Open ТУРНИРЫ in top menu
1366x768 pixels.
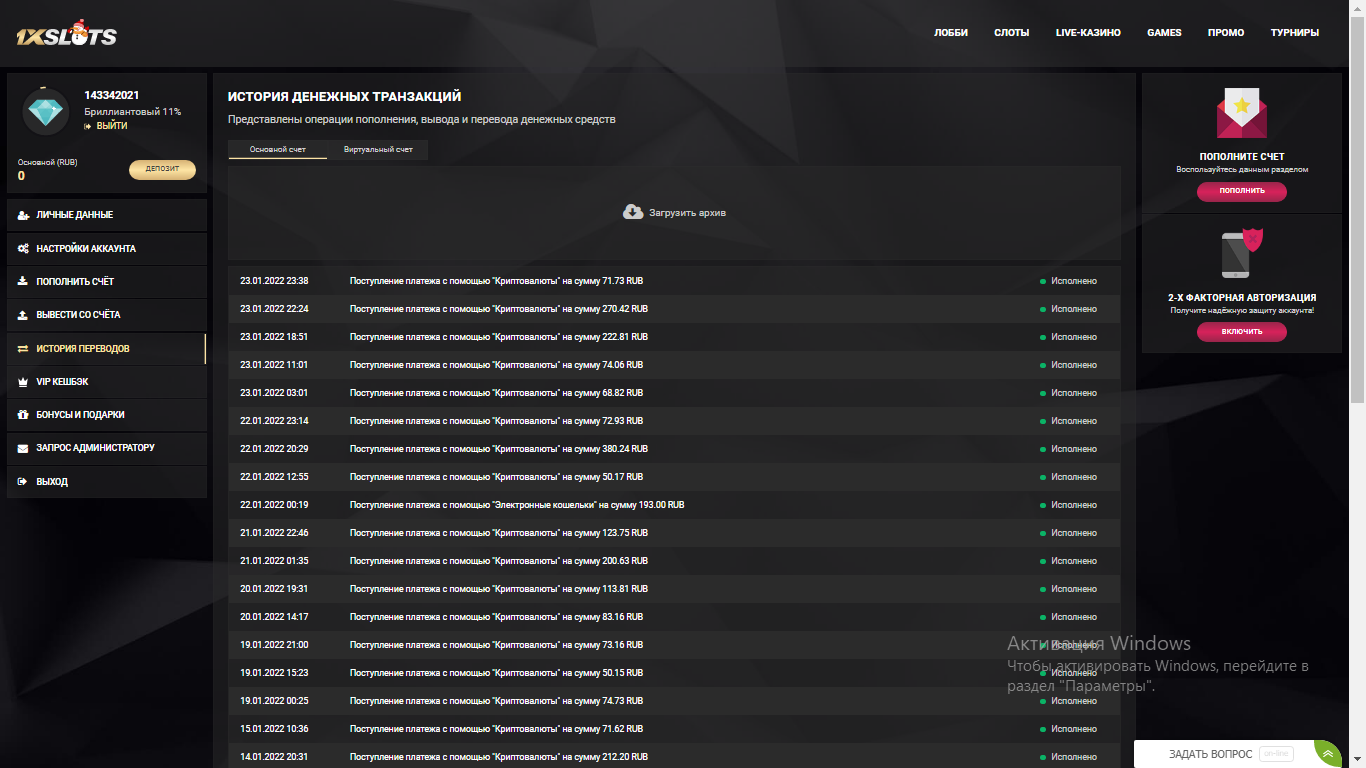tap(1294, 33)
